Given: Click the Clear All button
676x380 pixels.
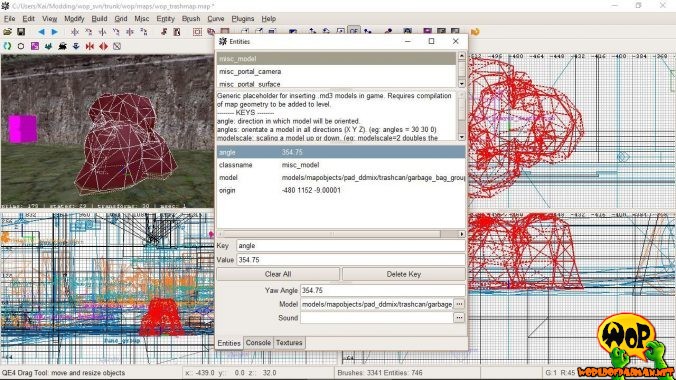Looking at the screenshot, I should [x=278, y=274].
